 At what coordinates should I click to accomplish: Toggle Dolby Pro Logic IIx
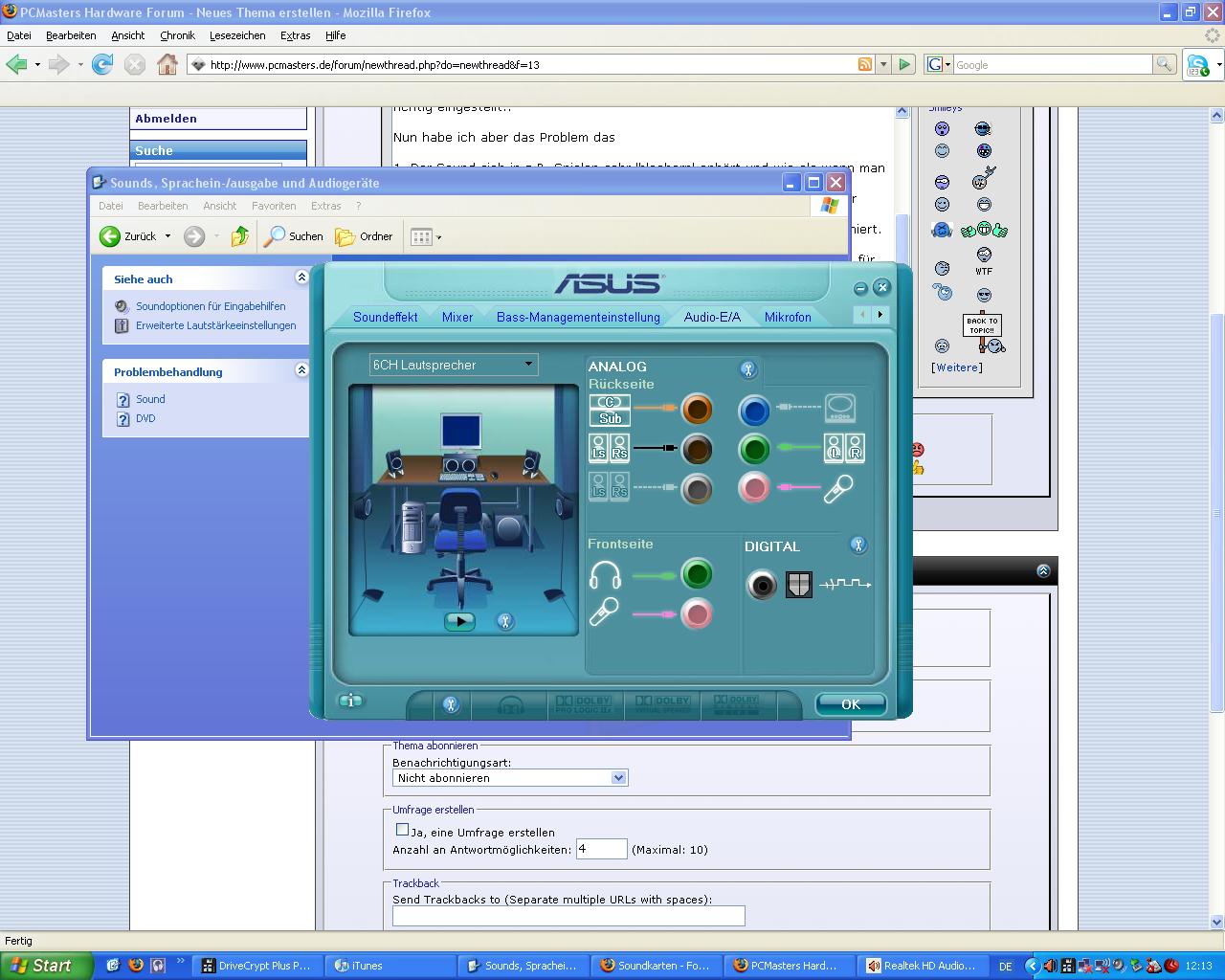pos(584,705)
